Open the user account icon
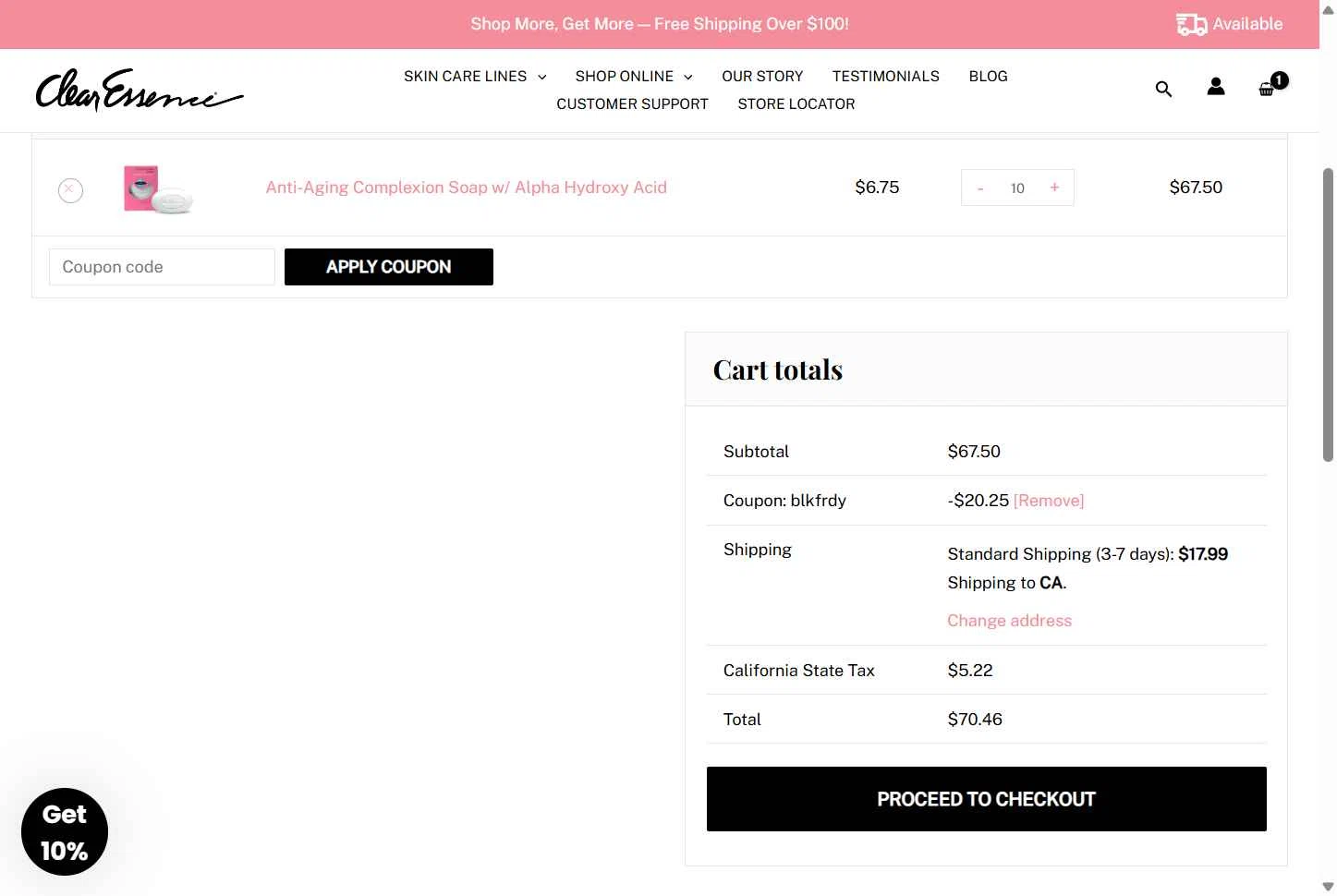Image resolution: width=1337 pixels, height=896 pixels. [x=1216, y=87]
